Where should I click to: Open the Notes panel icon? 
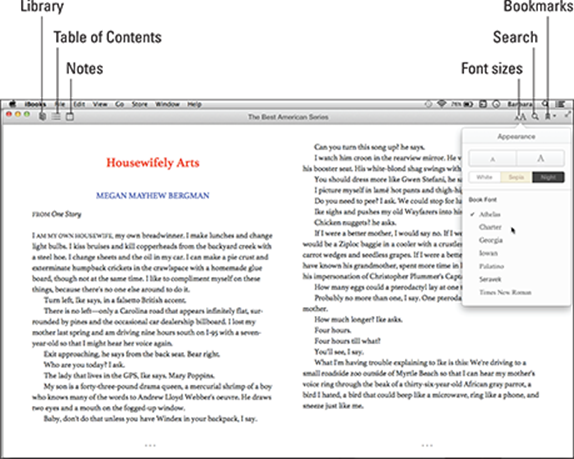[x=70, y=116]
